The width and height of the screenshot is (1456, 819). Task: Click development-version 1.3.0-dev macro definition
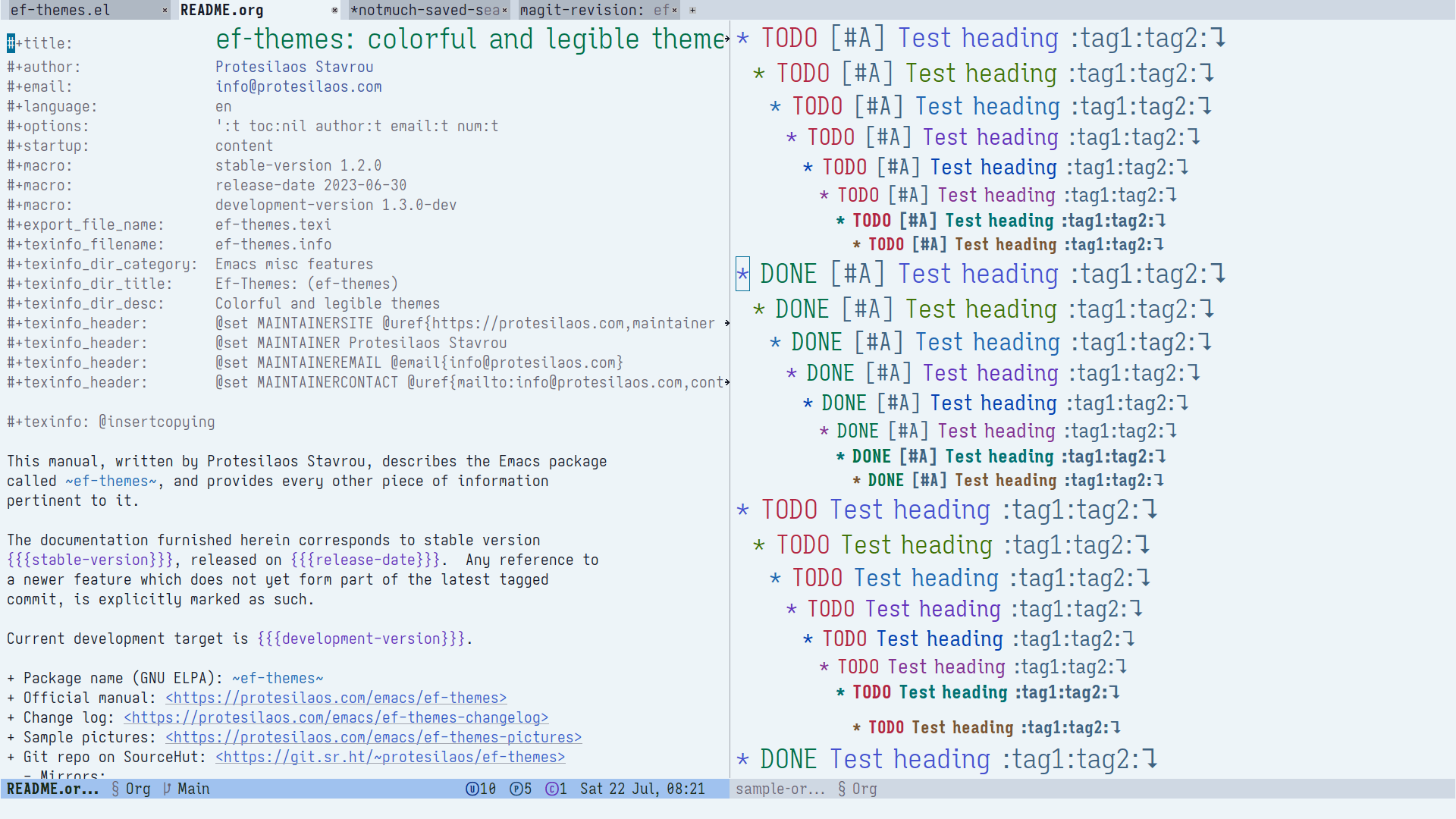336,205
